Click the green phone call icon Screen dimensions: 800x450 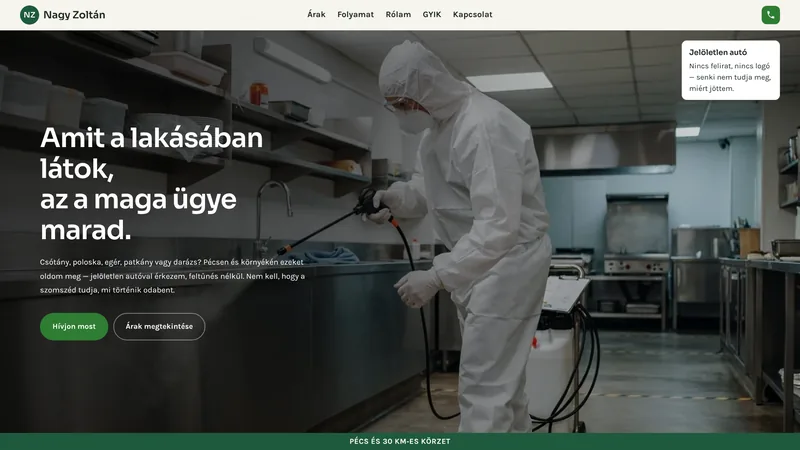point(770,15)
